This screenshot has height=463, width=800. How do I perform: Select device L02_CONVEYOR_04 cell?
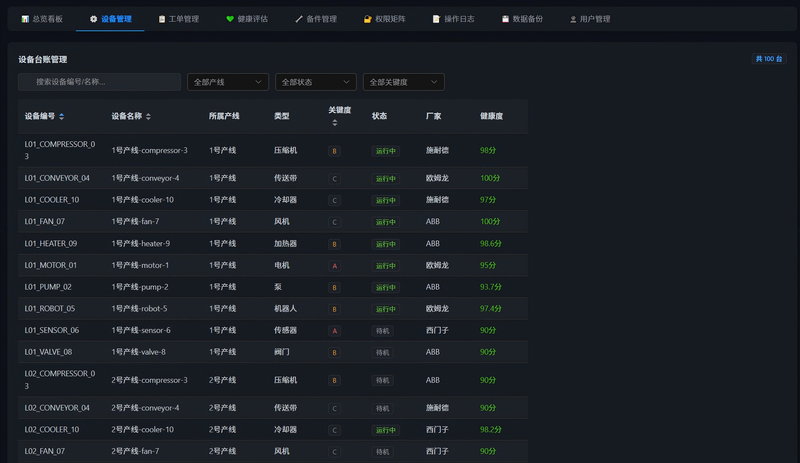(x=57, y=408)
